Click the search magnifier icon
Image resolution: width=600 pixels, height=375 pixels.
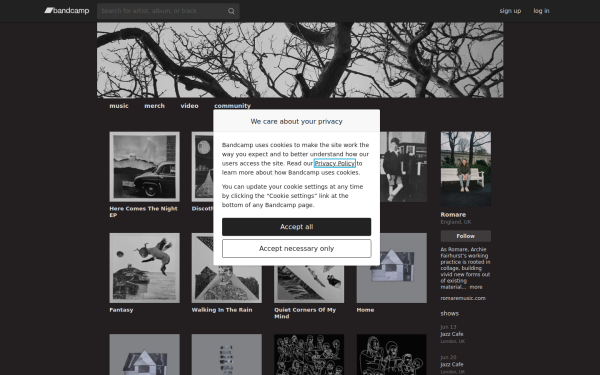pyautogui.click(x=231, y=11)
